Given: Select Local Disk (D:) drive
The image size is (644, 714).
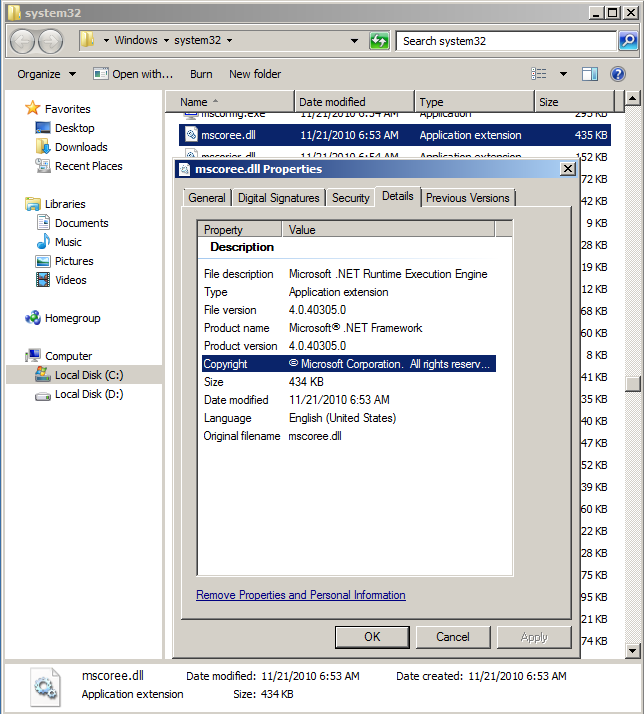Looking at the screenshot, I should click(88, 394).
